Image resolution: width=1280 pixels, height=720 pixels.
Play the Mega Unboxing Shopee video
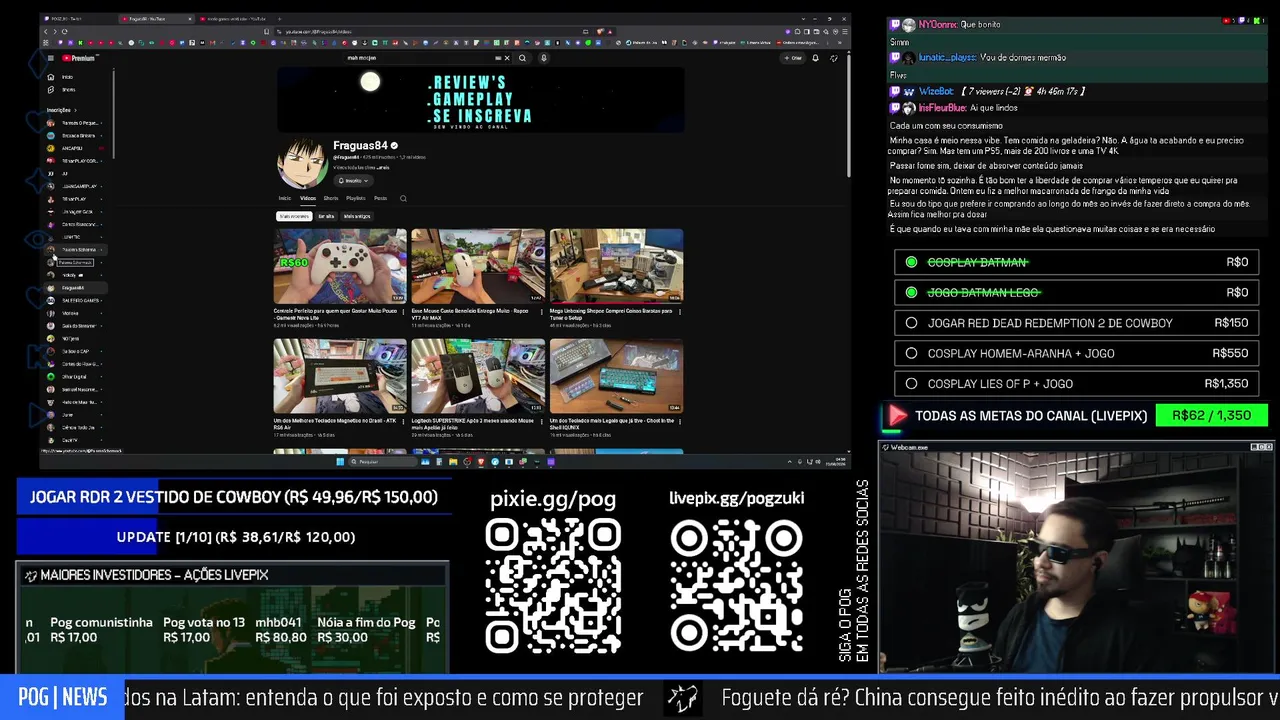pos(616,265)
